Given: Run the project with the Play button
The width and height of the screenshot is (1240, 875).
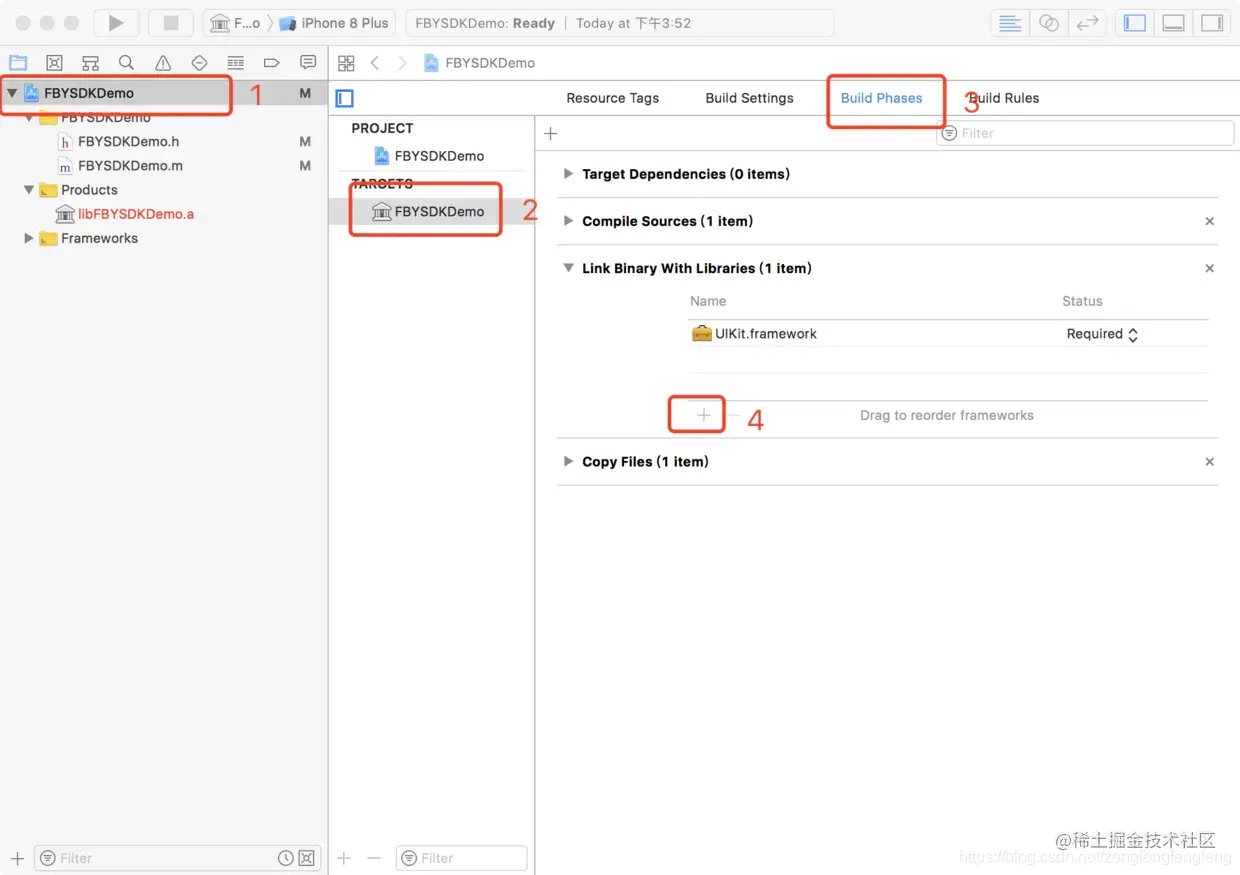Looking at the screenshot, I should click(116, 23).
